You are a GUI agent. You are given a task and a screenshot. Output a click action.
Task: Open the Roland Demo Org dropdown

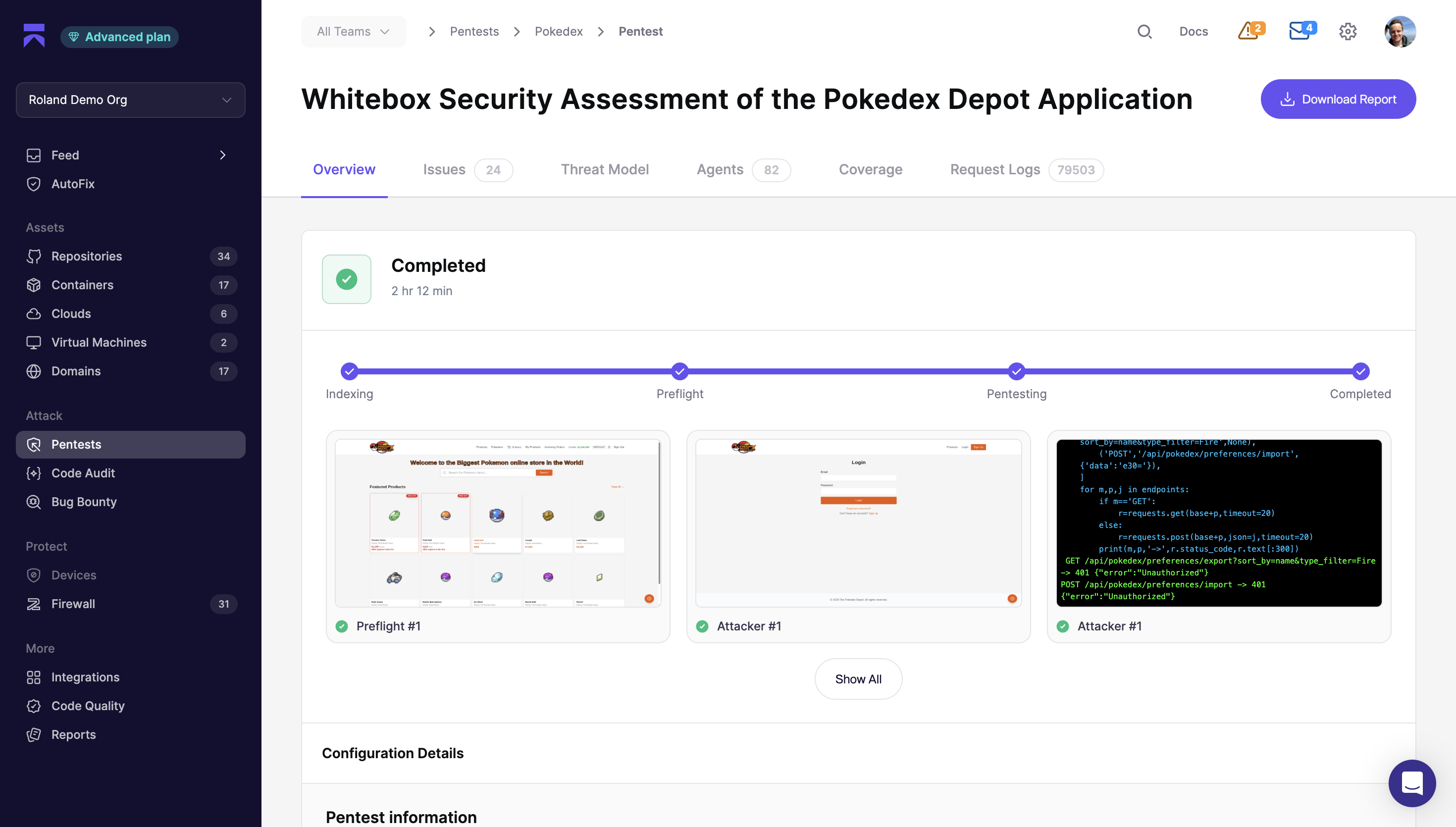pyautogui.click(x=131, y=100)
